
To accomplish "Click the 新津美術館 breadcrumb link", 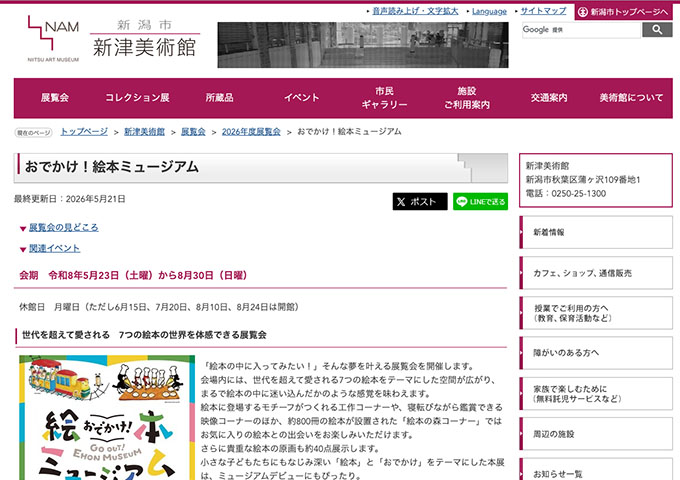I will 144,131.
